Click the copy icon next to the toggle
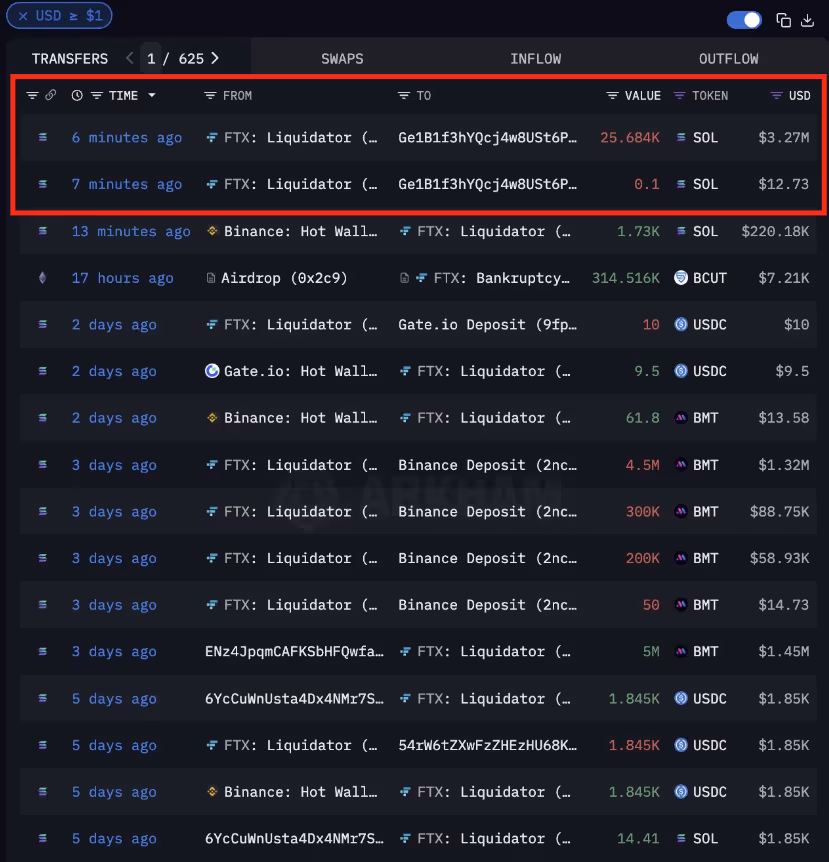This screenshot has width=829, height=862. [783, 20]
